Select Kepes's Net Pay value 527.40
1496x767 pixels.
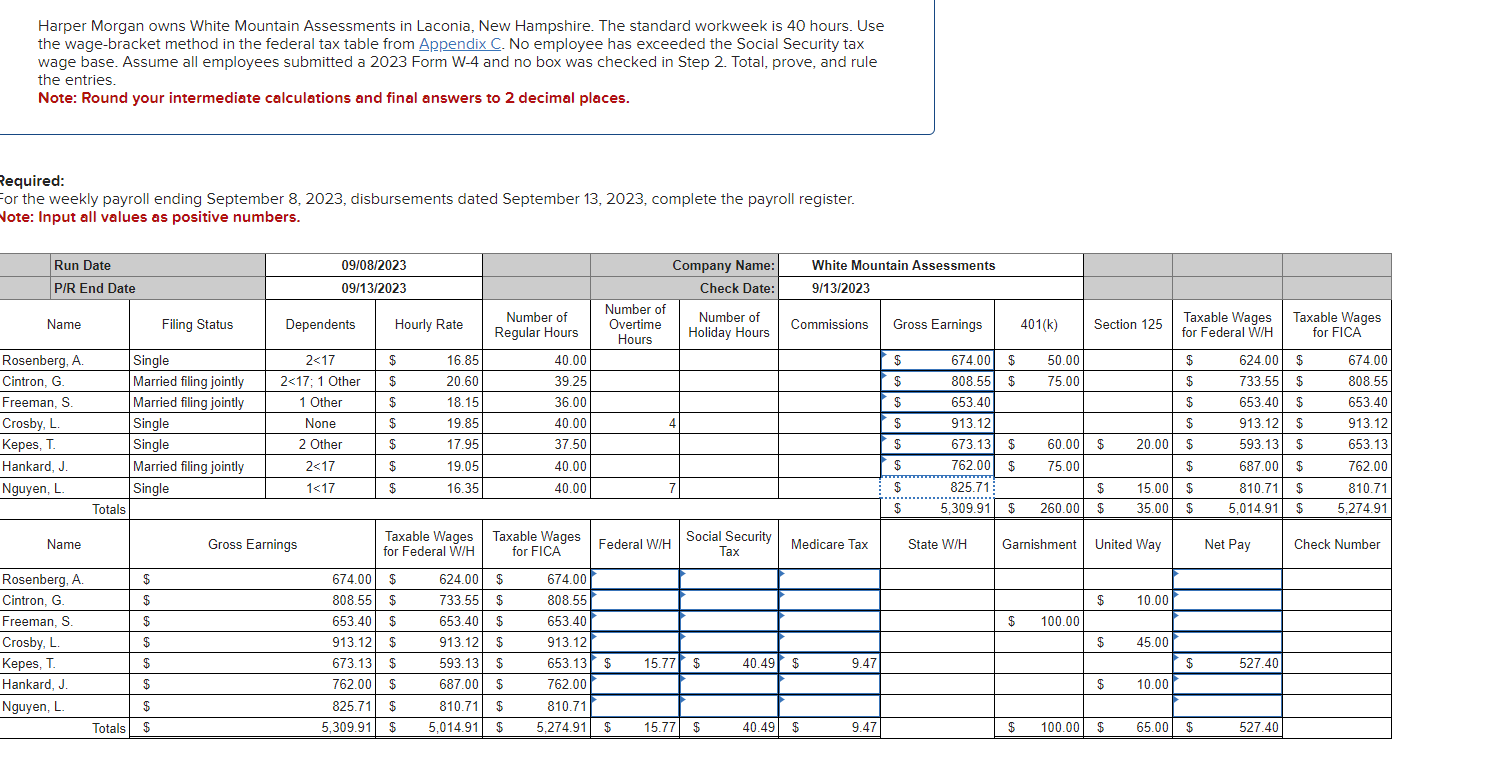(x=1227, y=663)
